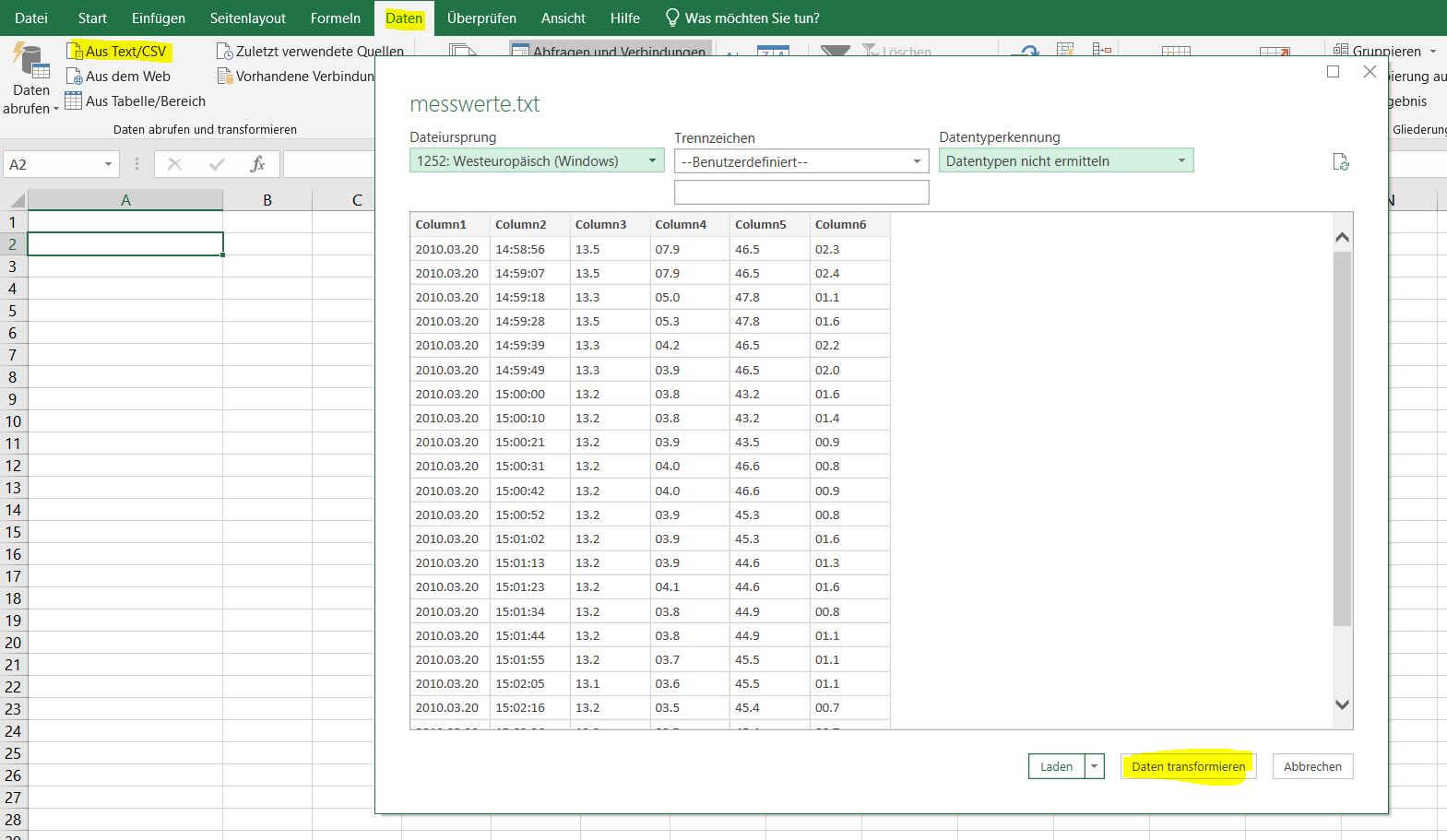Click cell A2 in the worksheet
The height and width of the screenshot is (840, 1447).
[125, 244]
